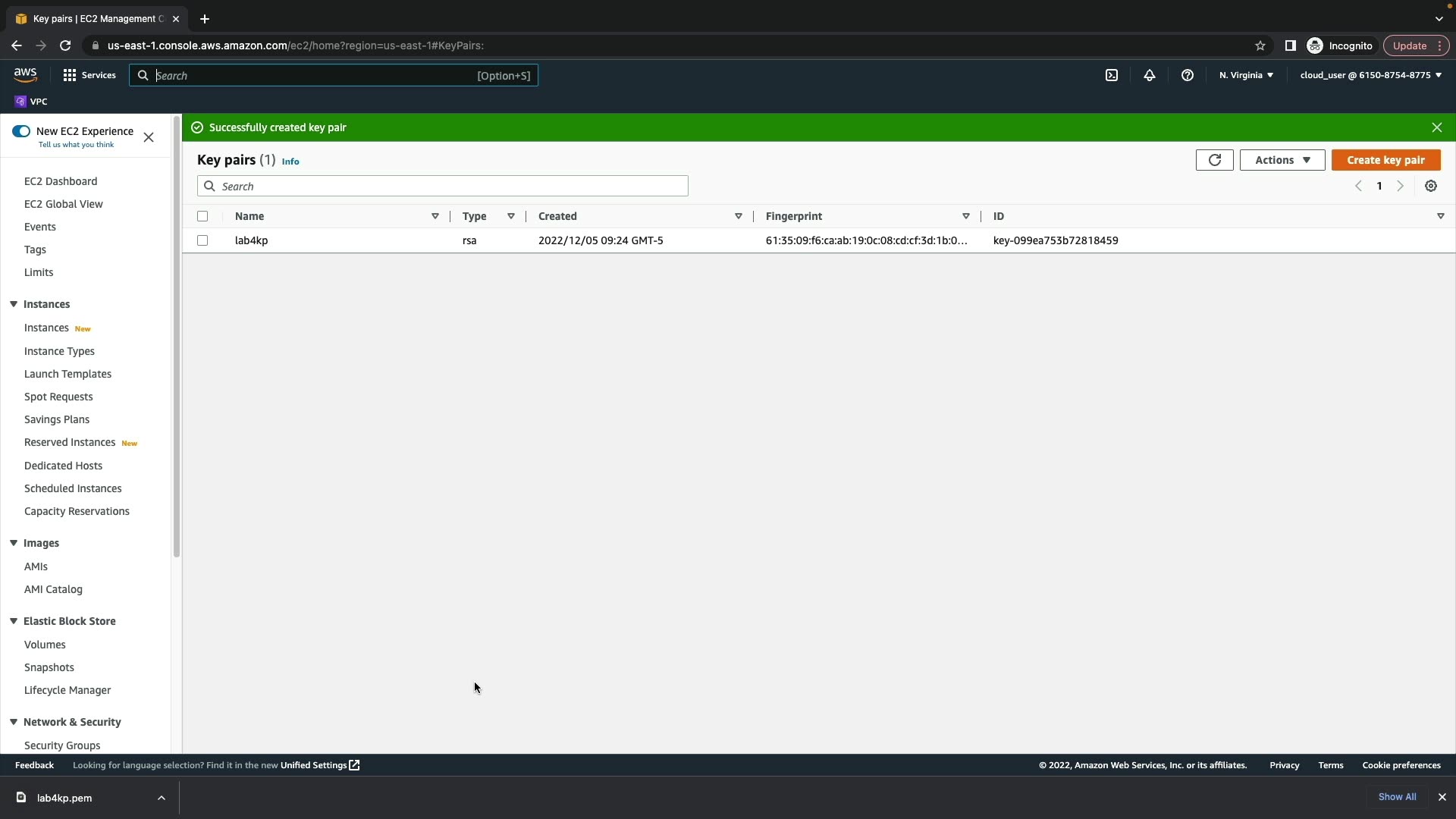Open AWS CloudShell icon in top bar
Viewport: 1456px width, 819px height.
click(1112, 75)
